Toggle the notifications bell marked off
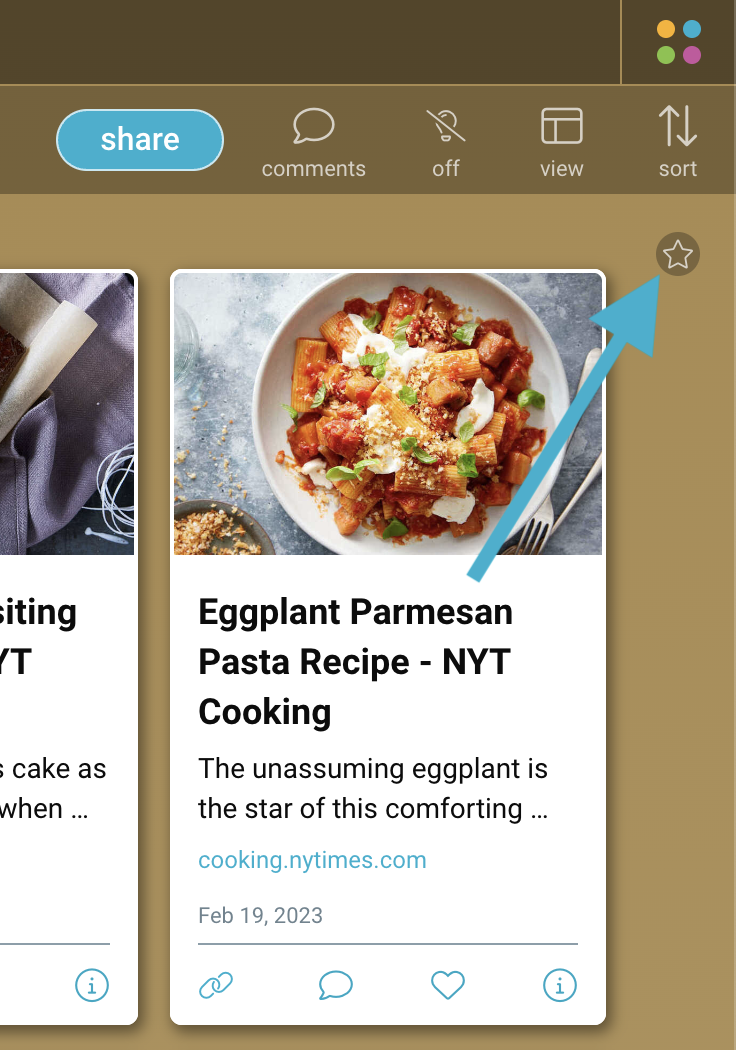Screen dimensions: 736x1050 (x=446, y=143)
